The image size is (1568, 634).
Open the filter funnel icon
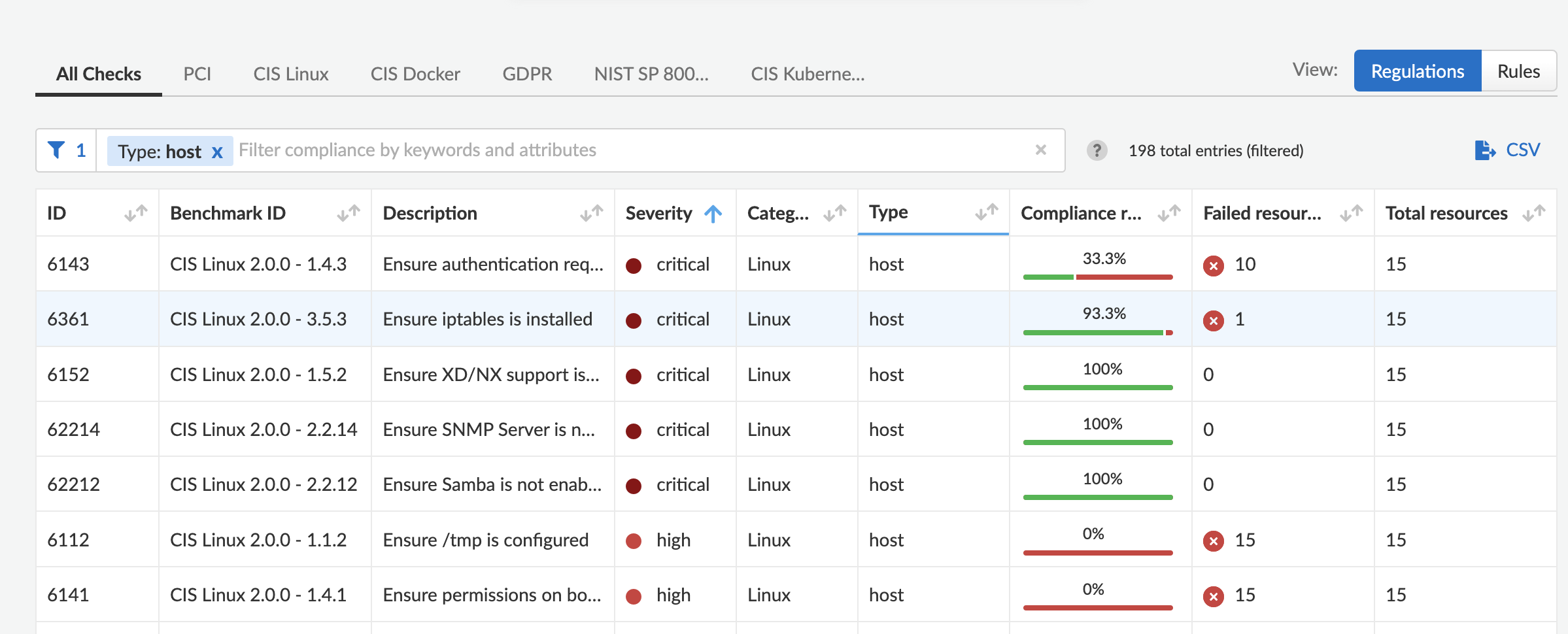click(57, 150)
